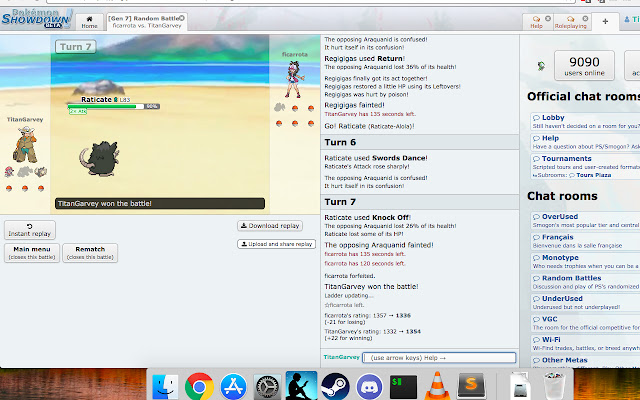Open Finder from the dock

coord(165,386)
